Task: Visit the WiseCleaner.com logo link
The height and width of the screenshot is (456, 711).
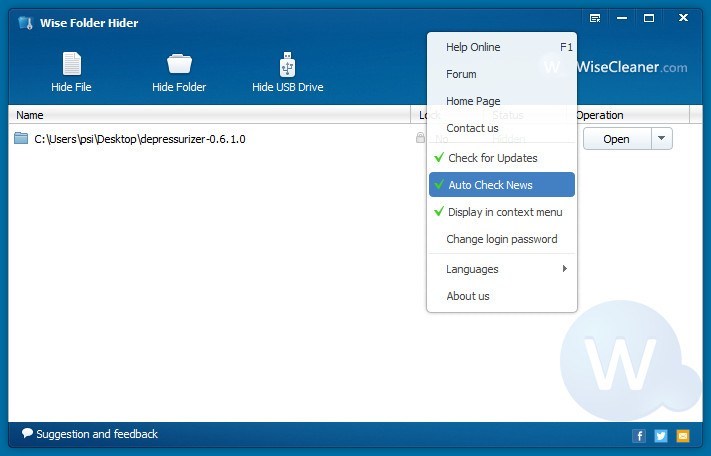Action: pyautogui.click(x=632, y=67)
